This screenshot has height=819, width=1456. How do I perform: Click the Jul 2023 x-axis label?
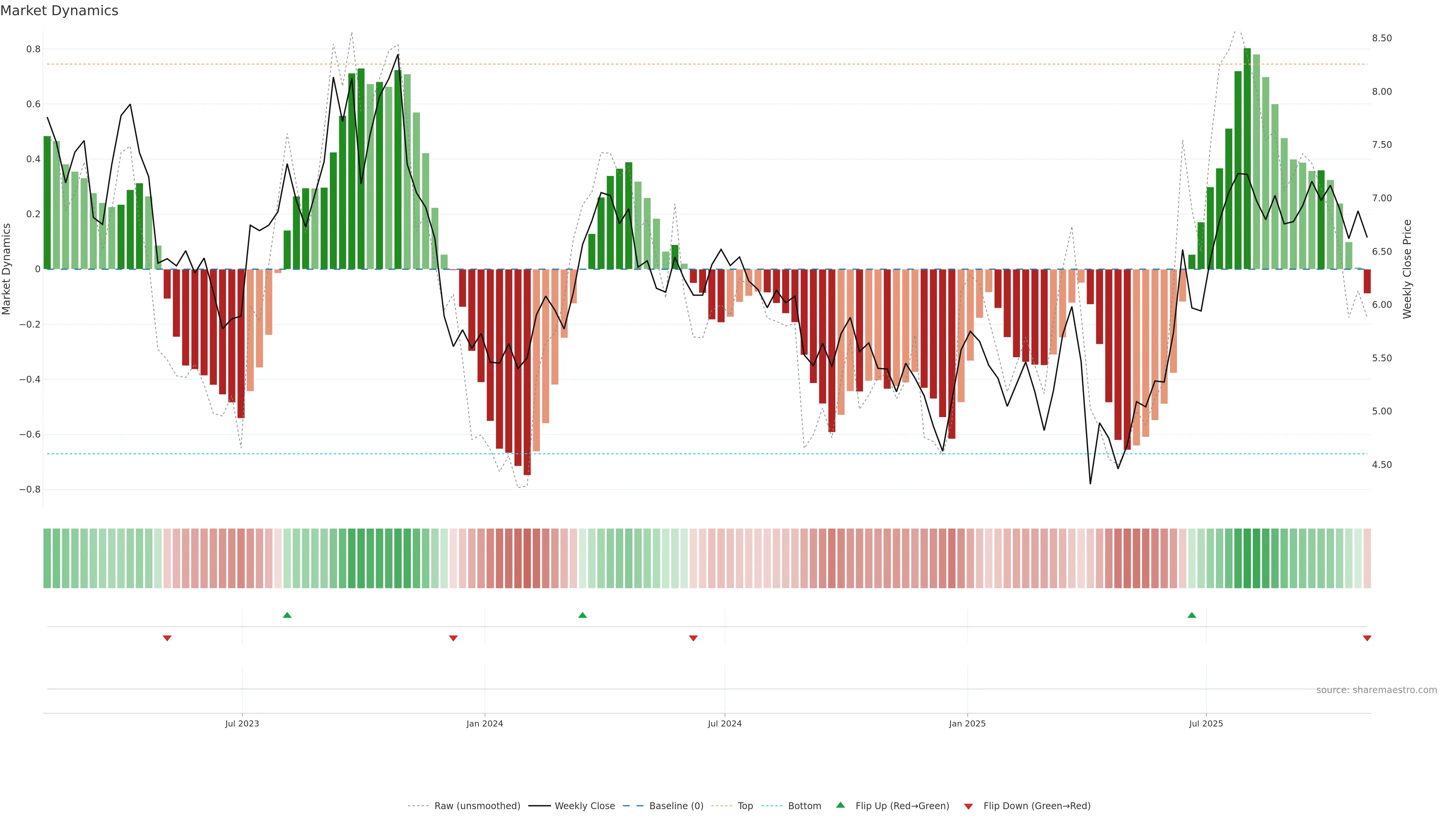coord(242,723)
